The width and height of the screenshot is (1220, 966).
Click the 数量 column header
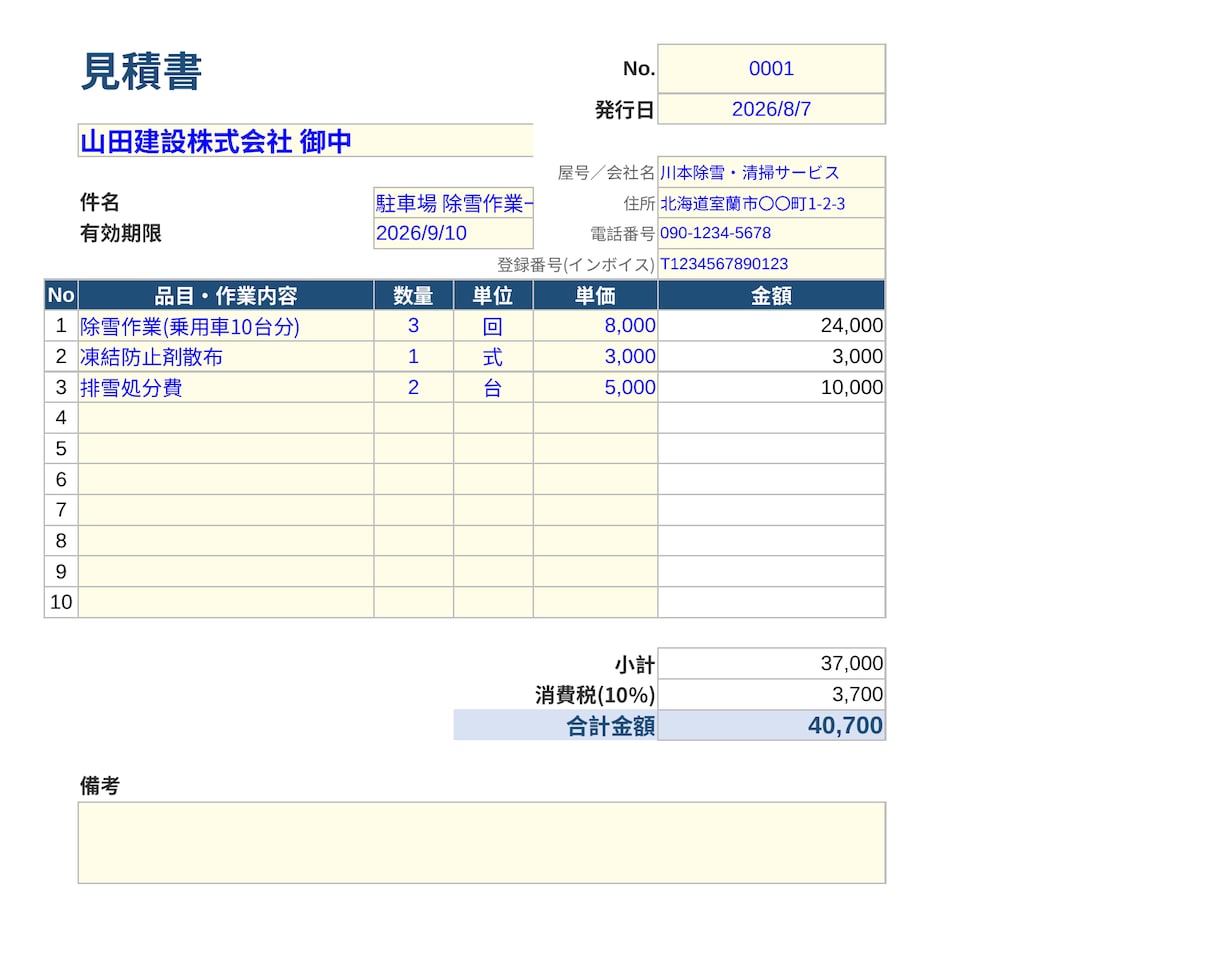(x=414, y=296)
